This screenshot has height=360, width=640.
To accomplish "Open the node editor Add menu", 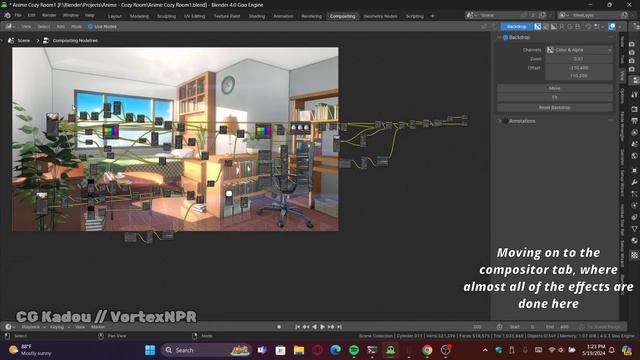I will tap(60, 27).
